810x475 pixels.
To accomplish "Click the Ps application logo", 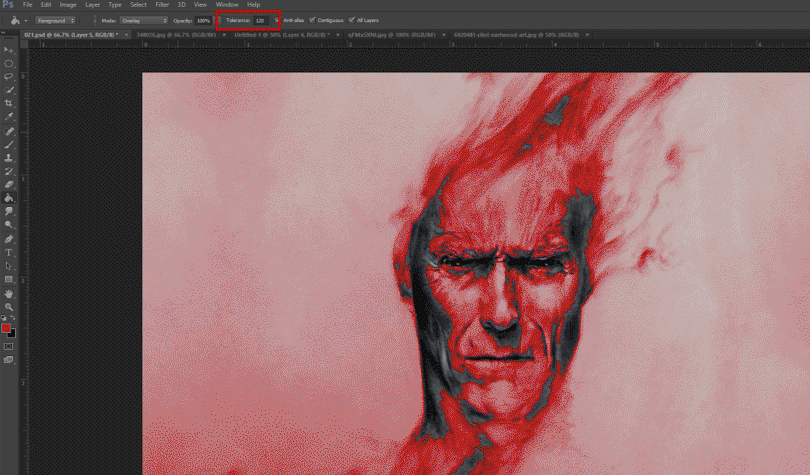I will tap(8, 5).
